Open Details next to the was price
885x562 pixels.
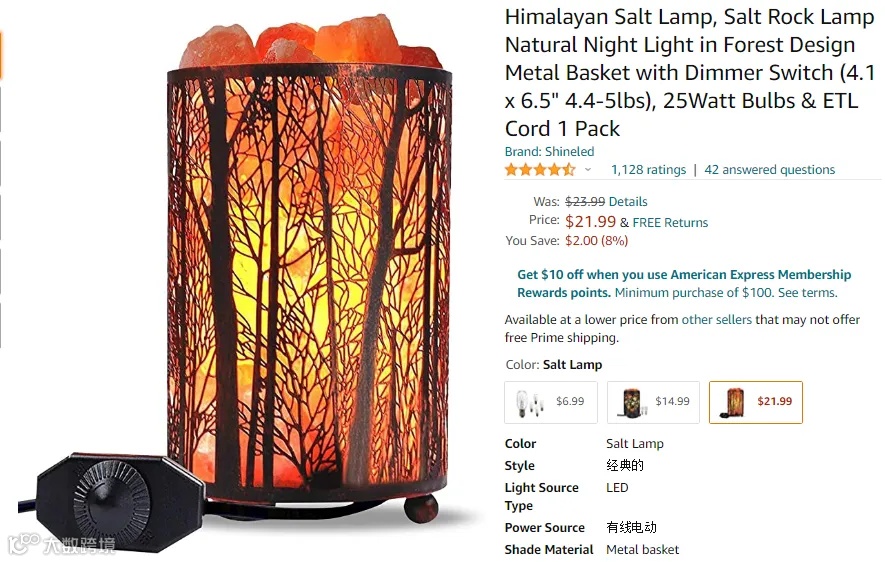(628, 202)
